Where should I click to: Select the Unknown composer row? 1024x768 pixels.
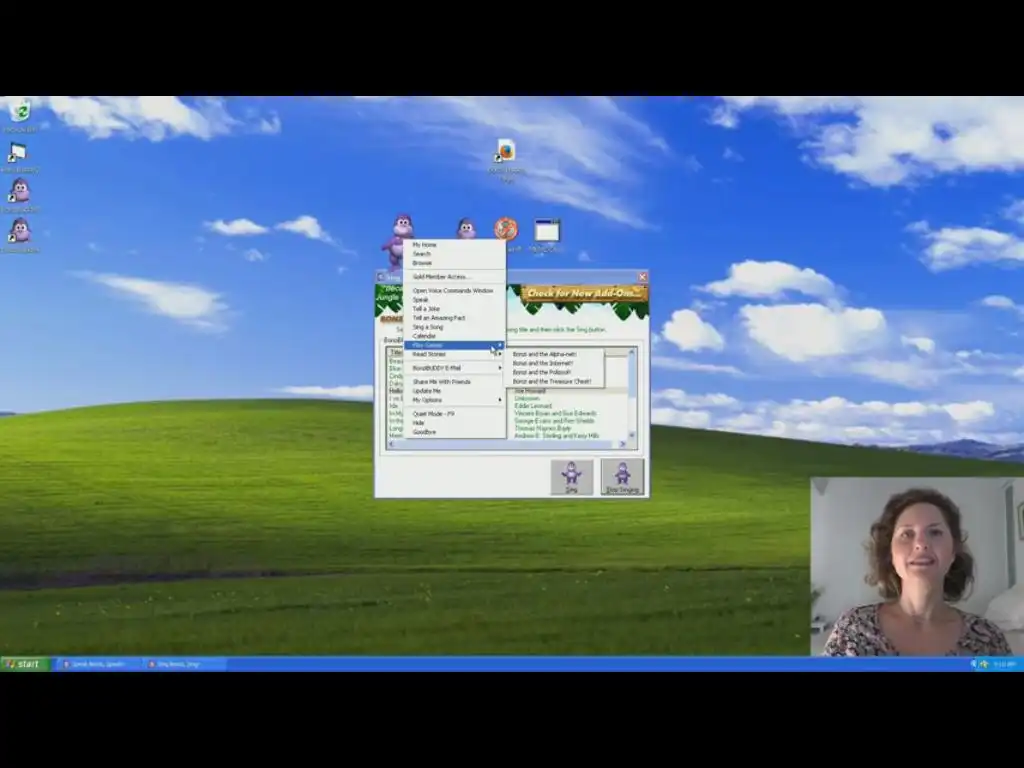coord(527,398)
